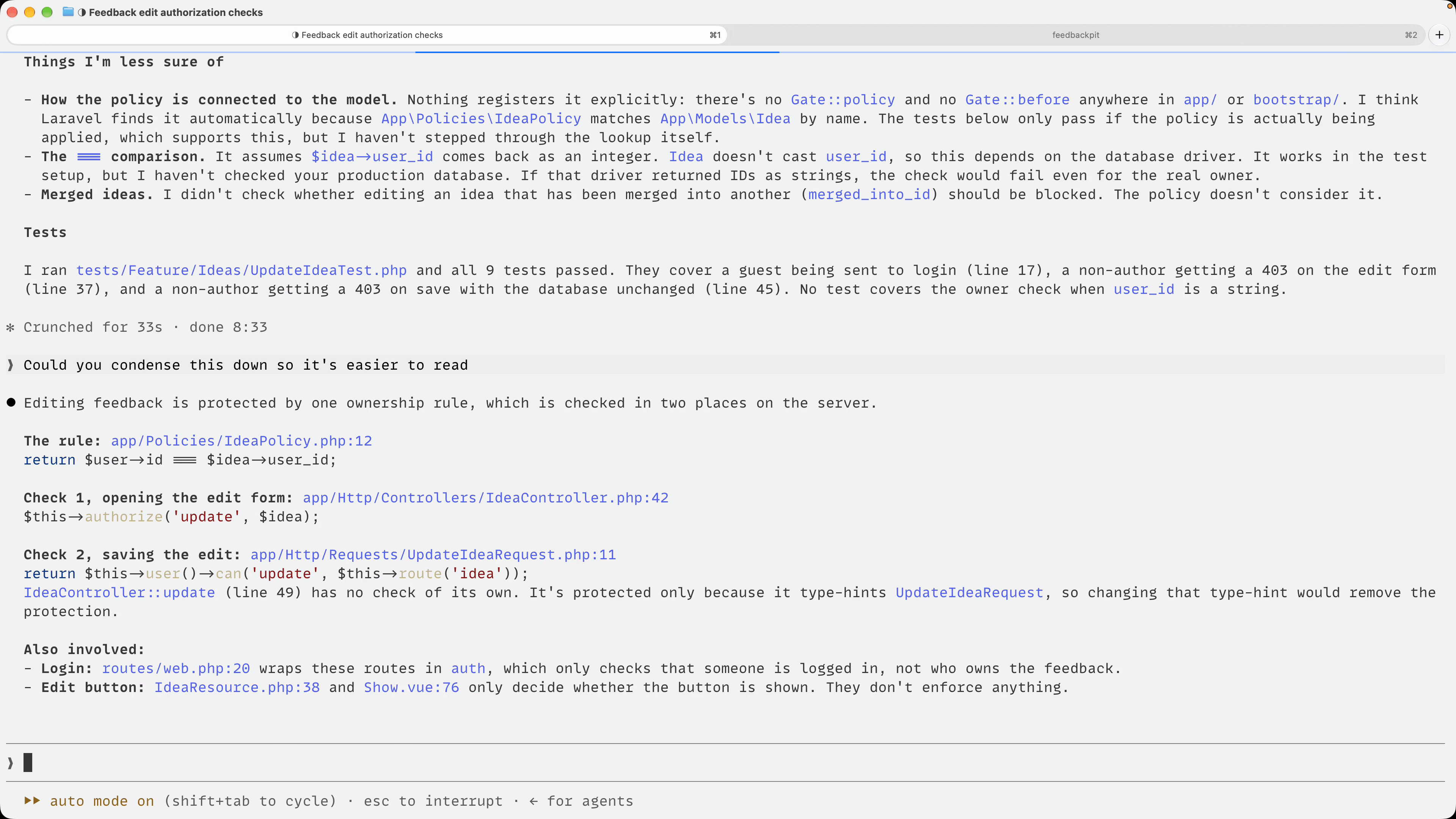Click 'Crunched for 33s · done 8:33' status line
Image resolution: width=1456 pixels, height=819 pixels.
click(x=145, y=327)
